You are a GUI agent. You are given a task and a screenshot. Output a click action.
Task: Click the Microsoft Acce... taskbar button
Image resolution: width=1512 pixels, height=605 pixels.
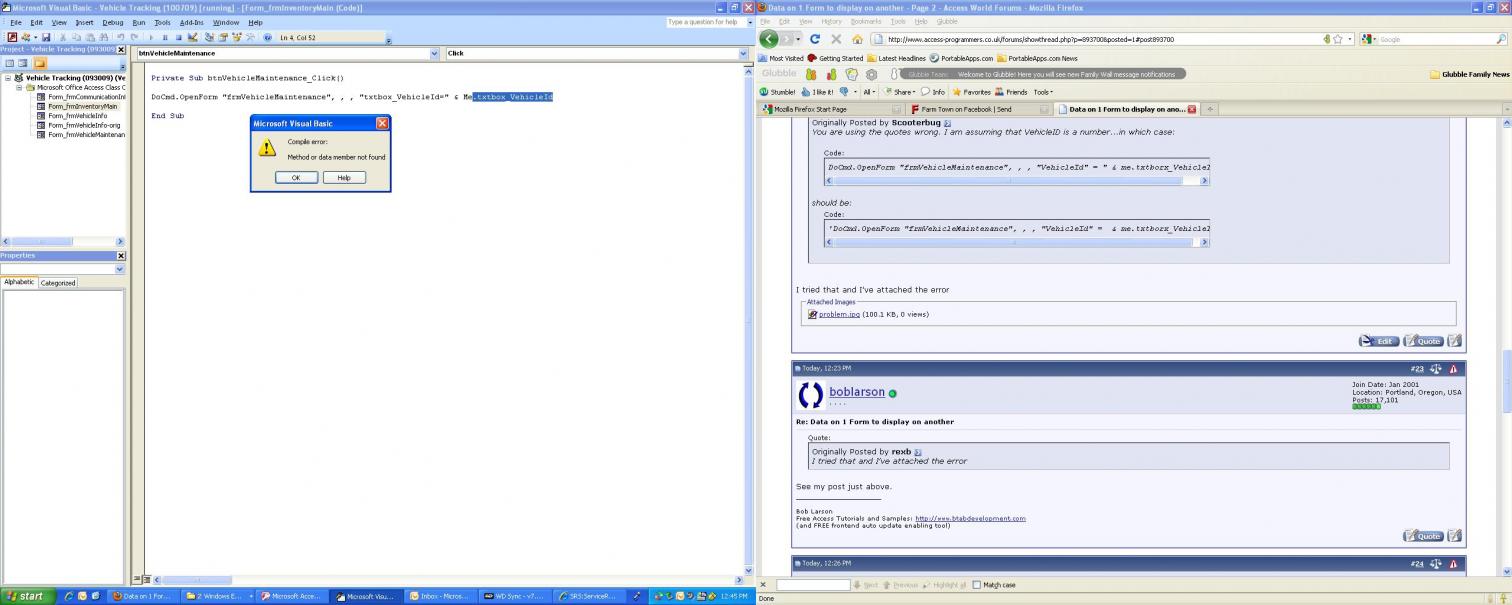pyautogui.click(x=291, y=596)
